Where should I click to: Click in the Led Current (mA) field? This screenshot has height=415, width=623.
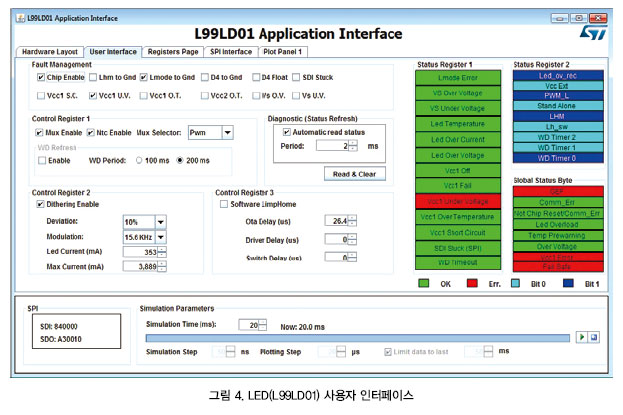(140, 252)
